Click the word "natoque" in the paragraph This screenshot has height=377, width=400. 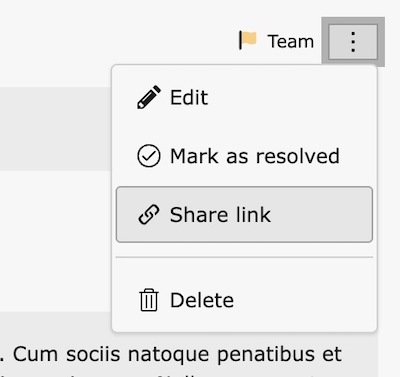(x=168, y=355)
